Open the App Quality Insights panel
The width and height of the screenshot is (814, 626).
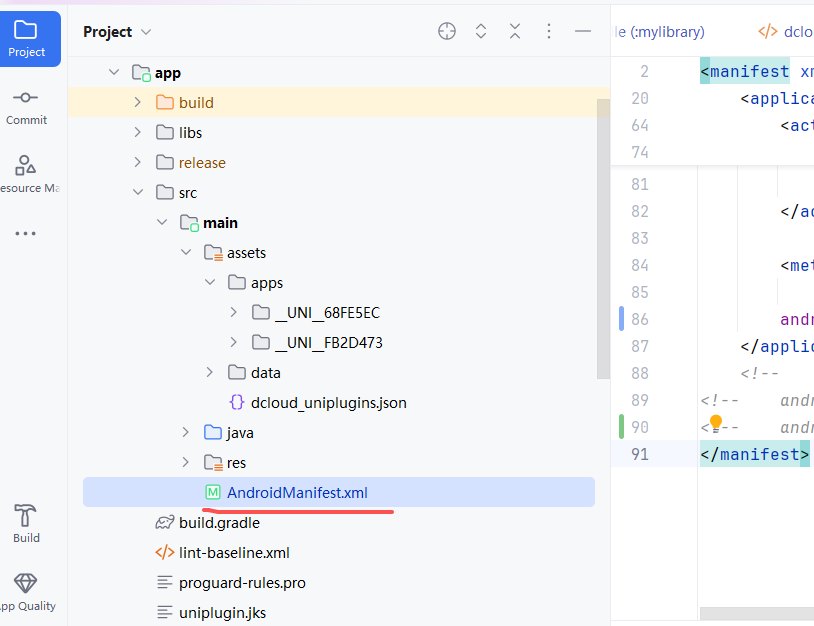click(x=26, y=592)
